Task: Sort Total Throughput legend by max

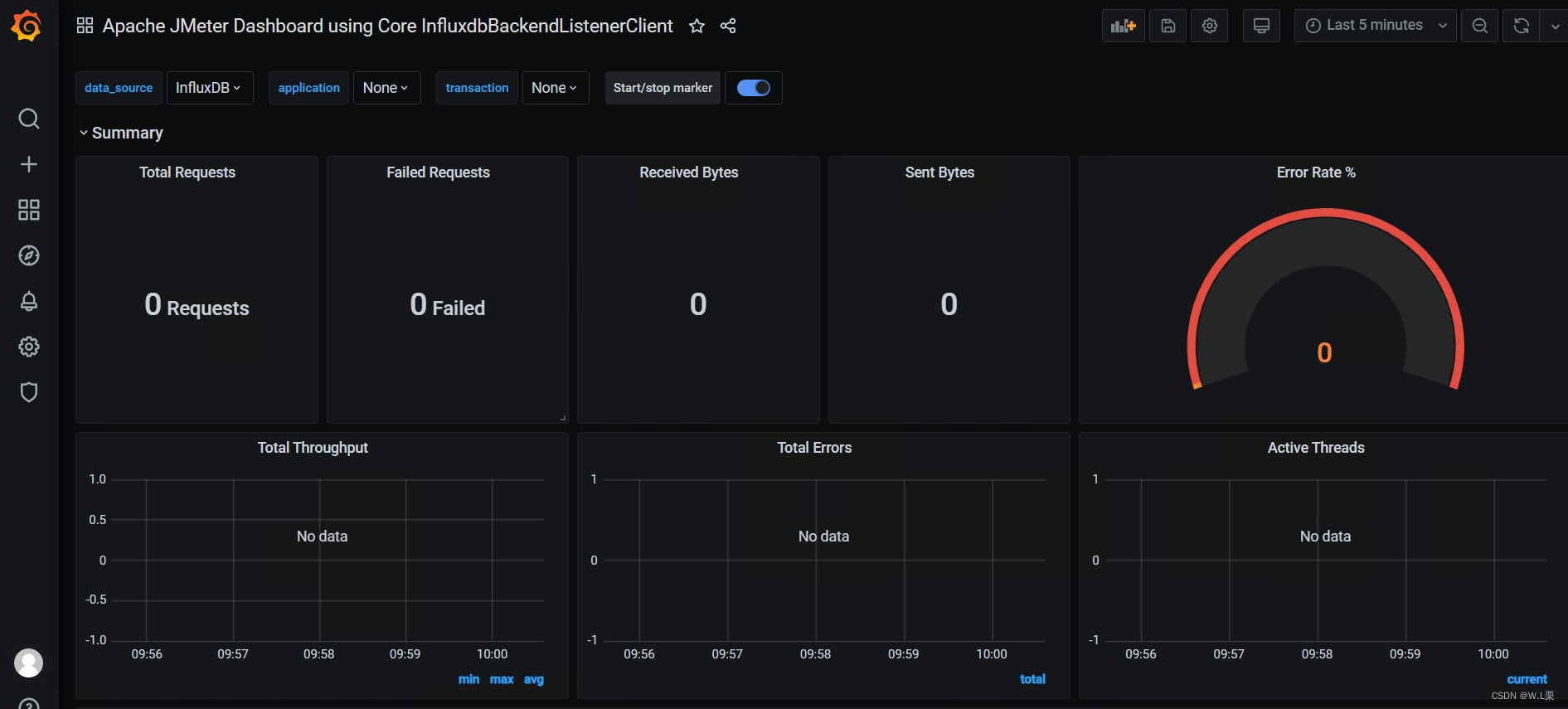Action: (x=502, y=679)
